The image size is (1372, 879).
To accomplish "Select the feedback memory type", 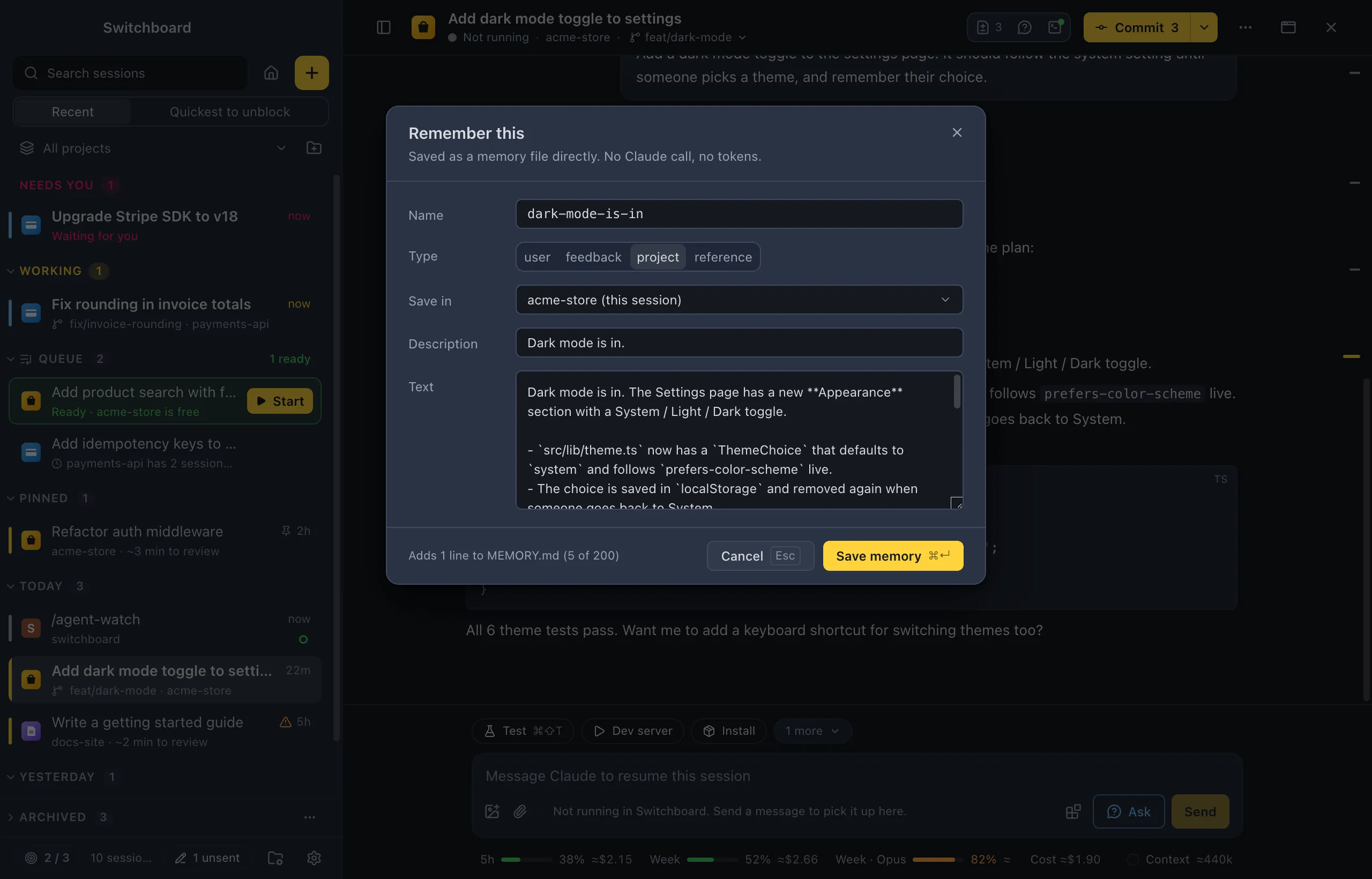I will point(593,257).
